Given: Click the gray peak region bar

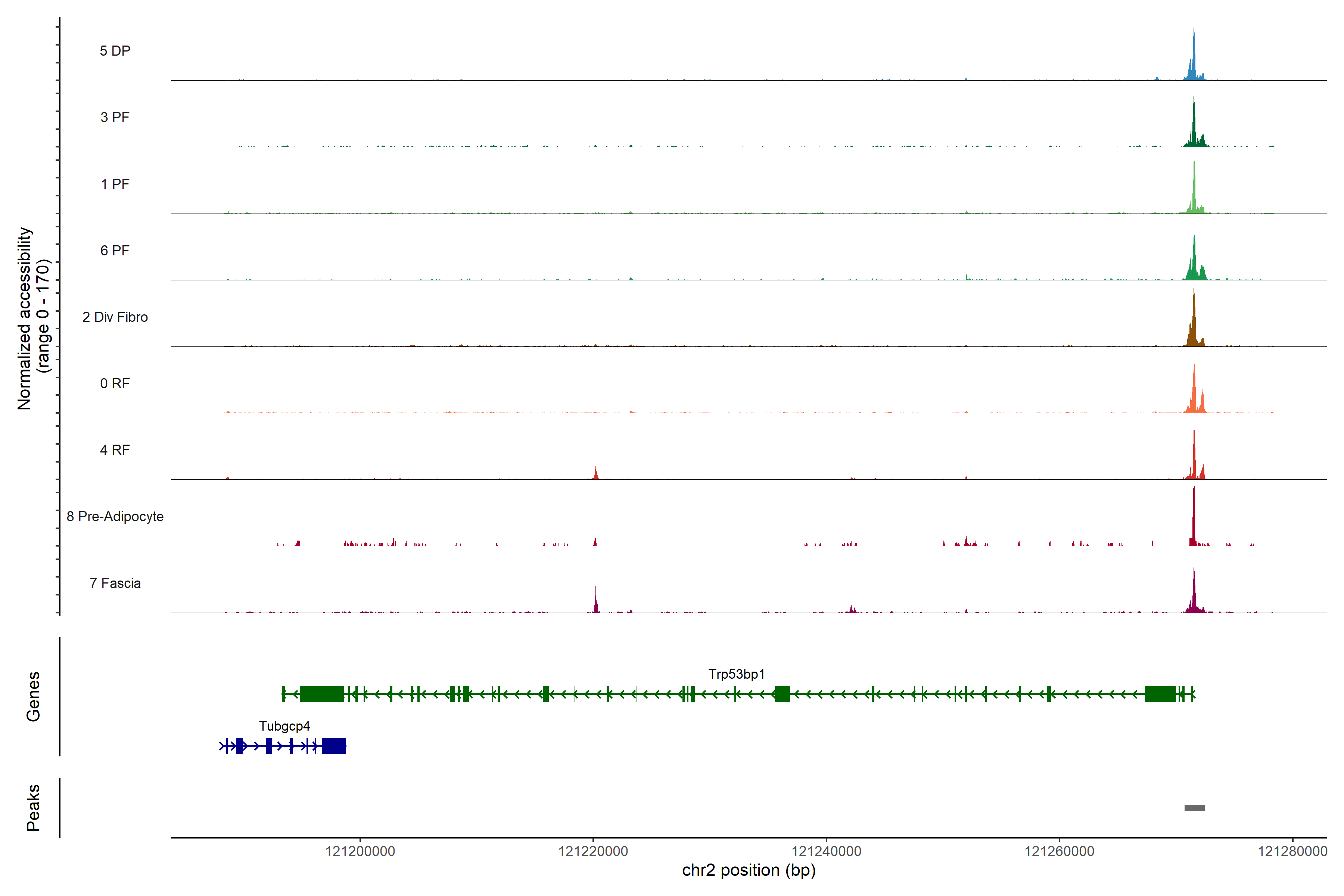Looking at the screenshot, I should [x=1194, y=808].
